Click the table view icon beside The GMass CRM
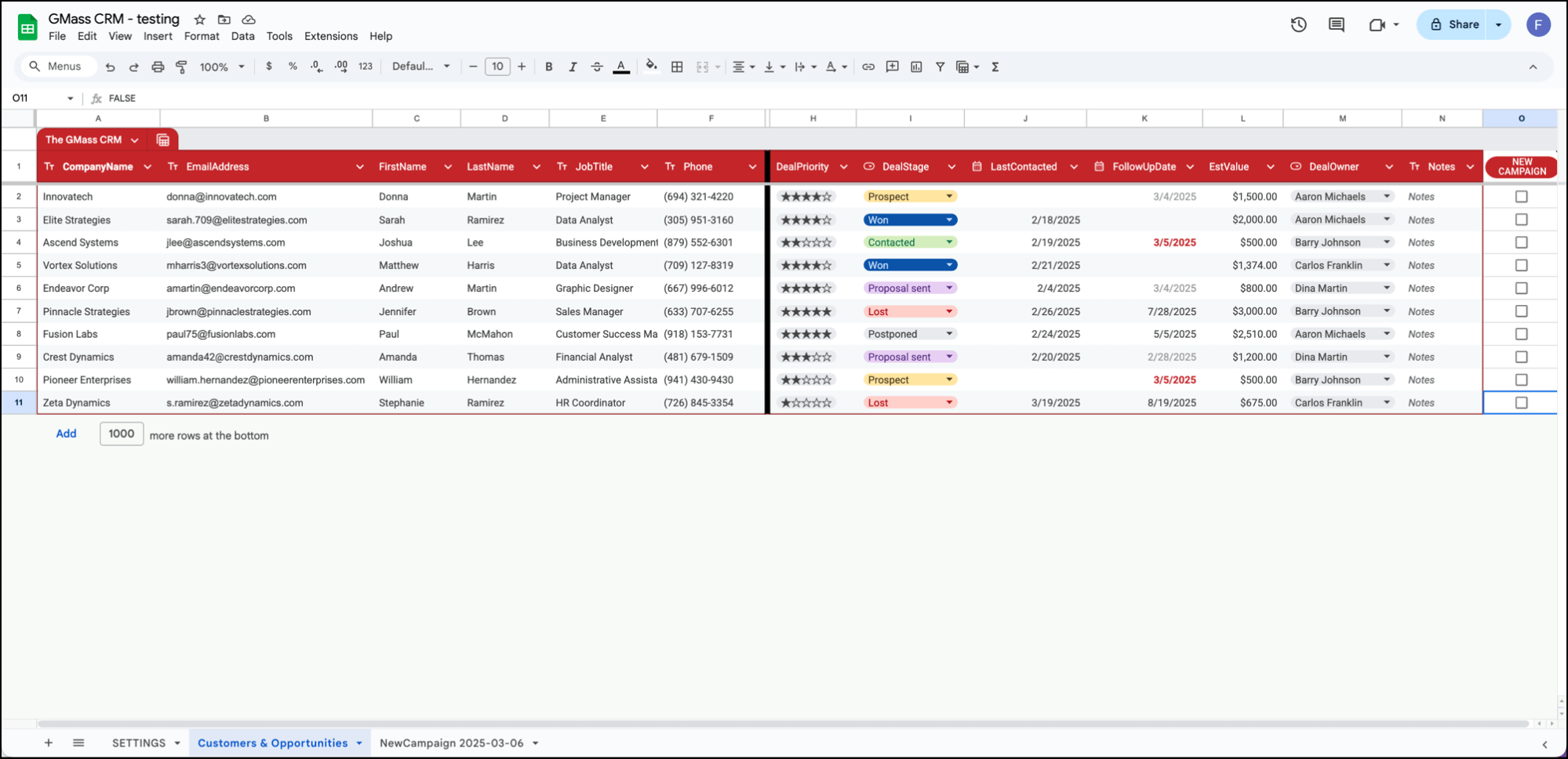Screen dimensions: 1568x759 [x=163, y=140]
